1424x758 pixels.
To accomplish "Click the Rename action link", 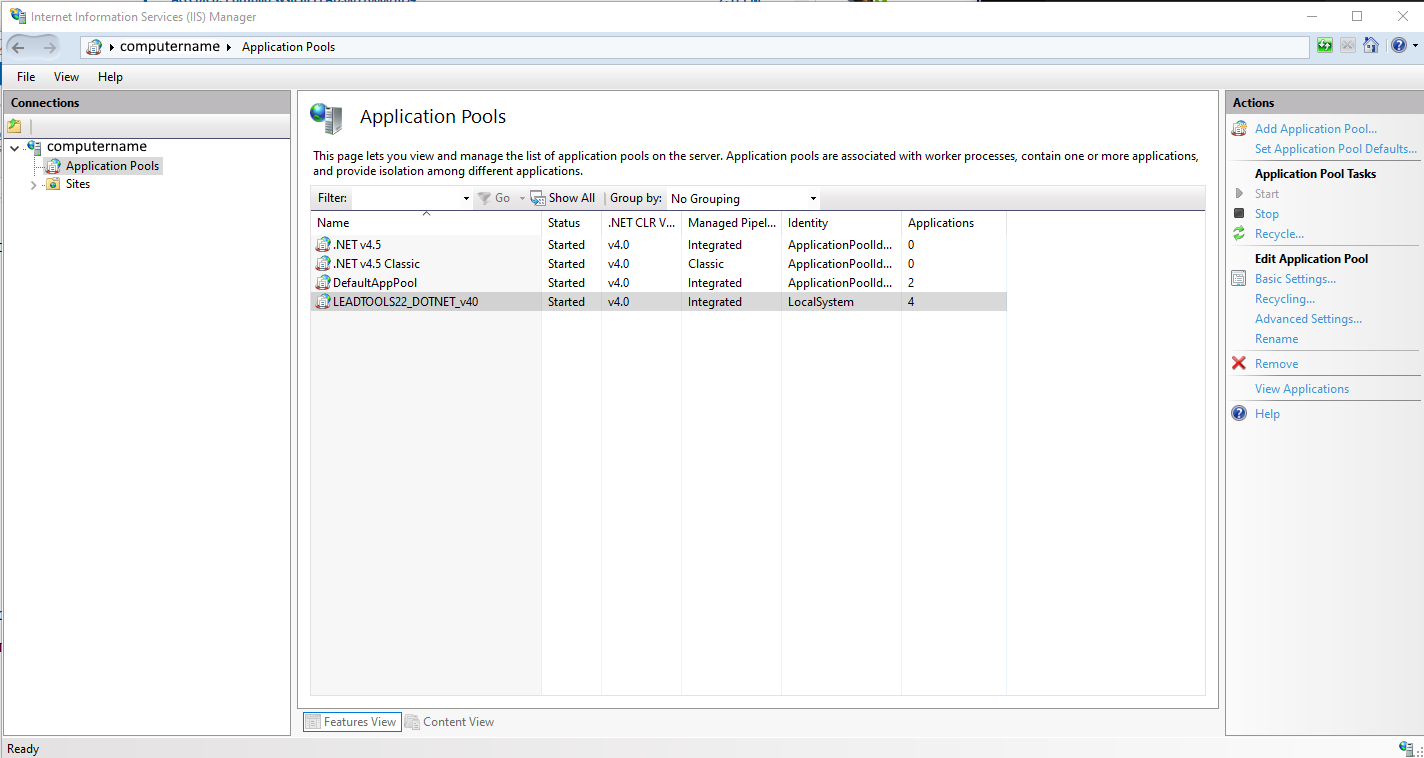I will tap(1277, 339).
